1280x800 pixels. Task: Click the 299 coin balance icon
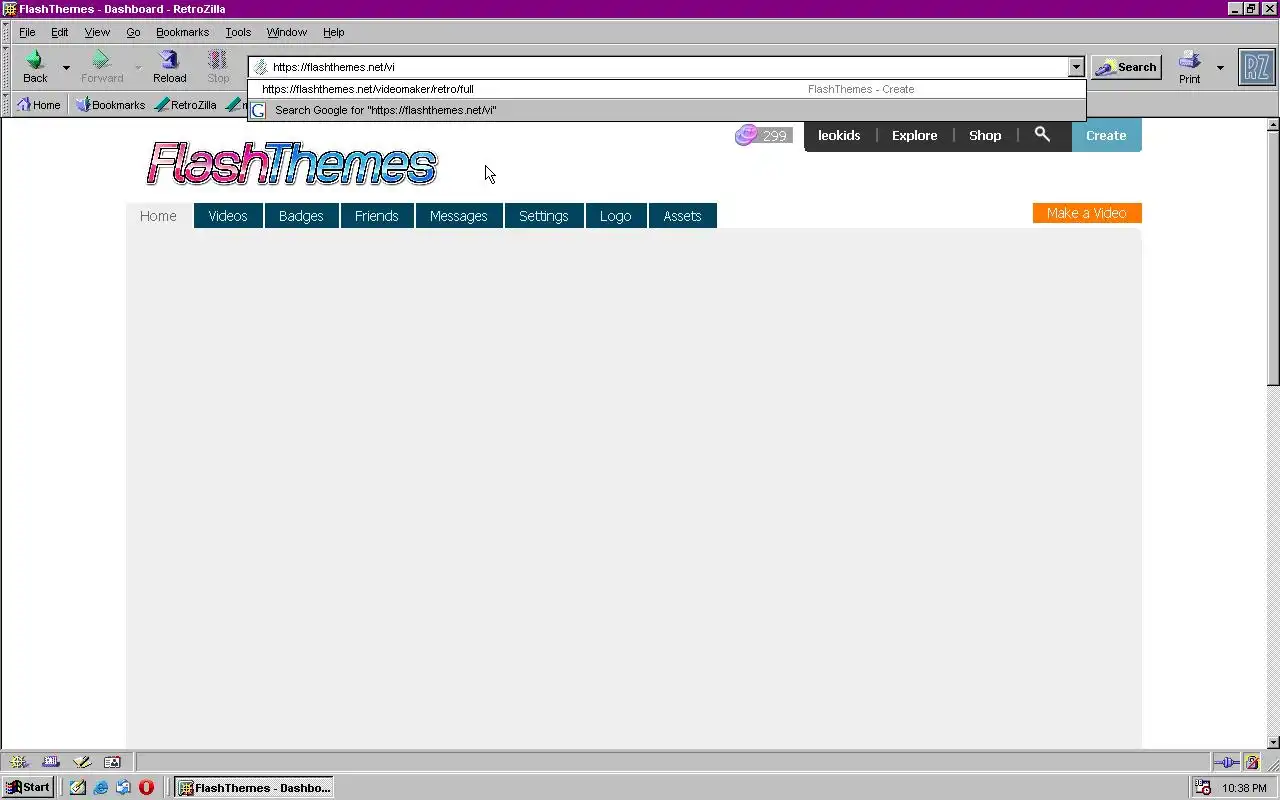763,135
